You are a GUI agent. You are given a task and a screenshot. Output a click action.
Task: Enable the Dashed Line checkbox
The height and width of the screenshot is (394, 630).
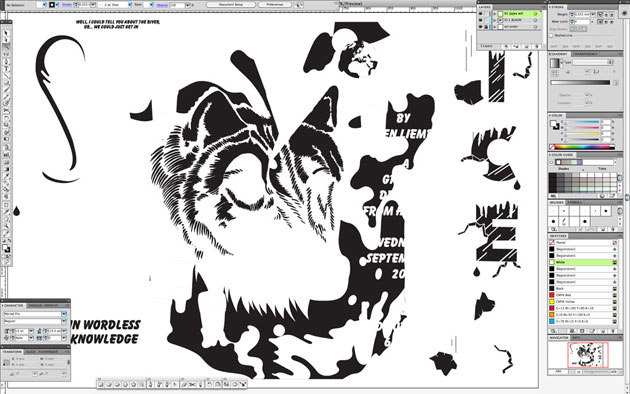pos(552,35)
